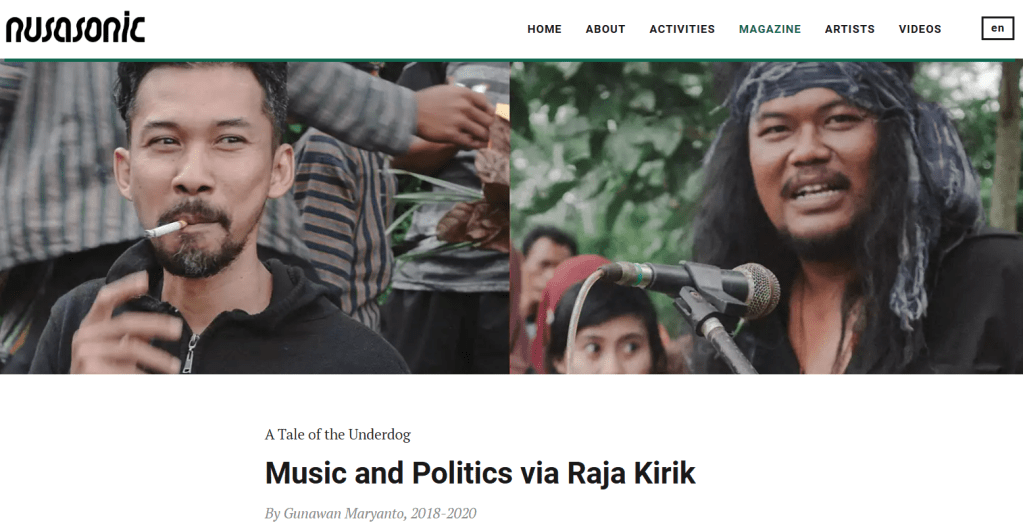Viewport: 1023px width, 523px height.
Task: Select the MAGAZINE navigation tab
Action: tap(770, 29)
